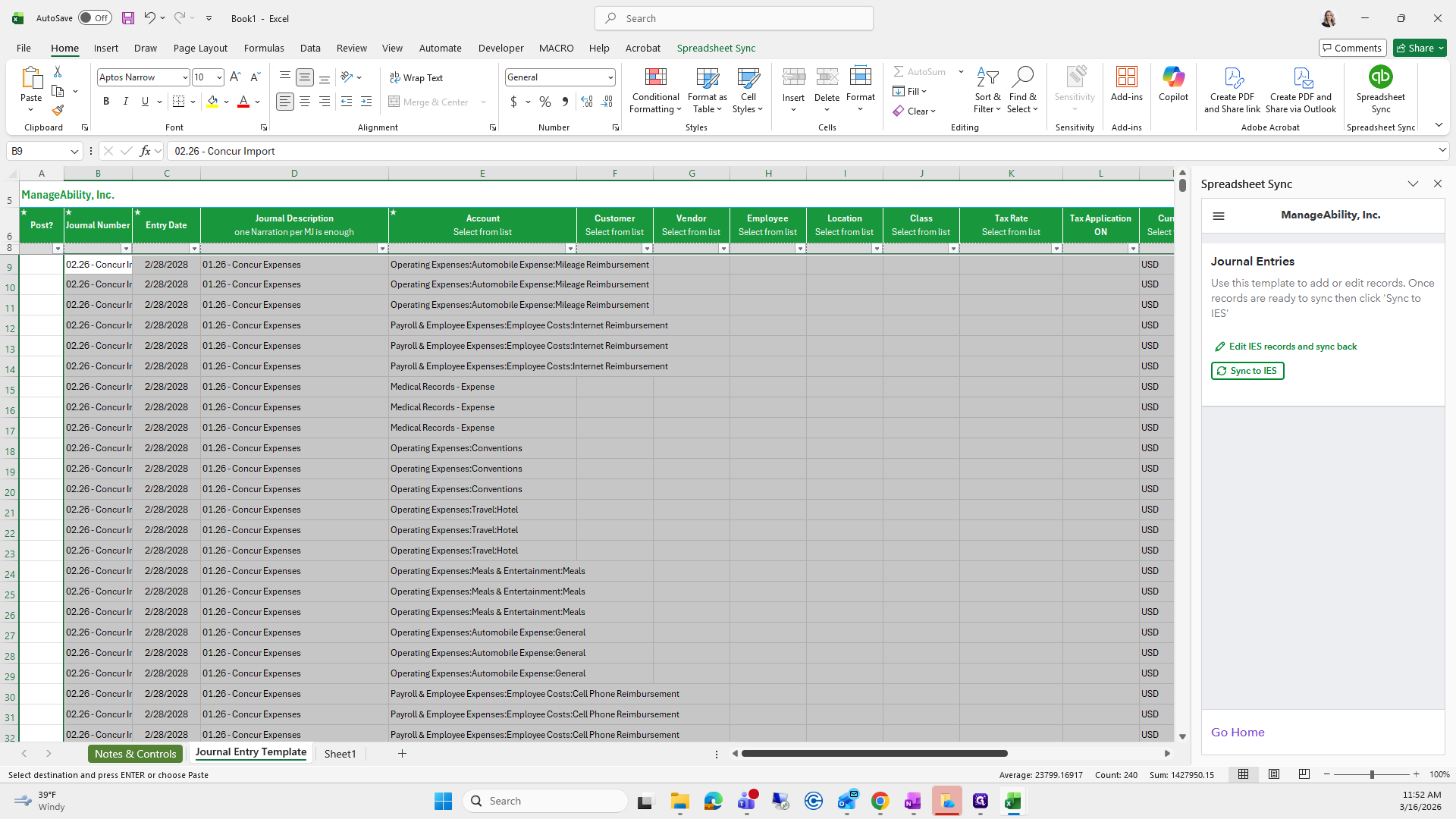The width and height of the screenshot is (1456, 819).
Task: Click the zoom slider in status bar
Action: tap(1371, 774)
